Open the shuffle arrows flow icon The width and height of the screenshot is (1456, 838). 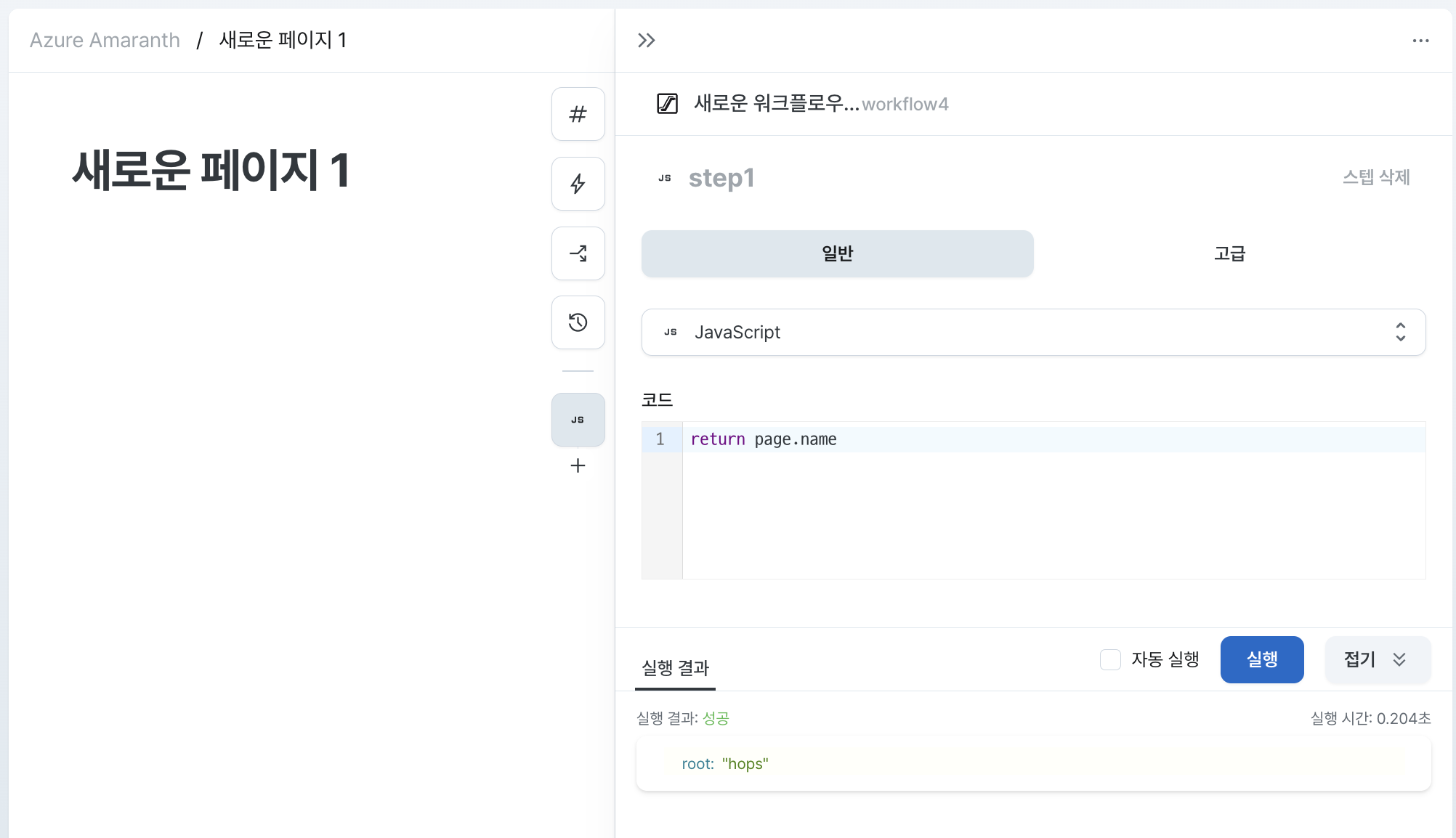pyautogui.click(x=578, y=253)
